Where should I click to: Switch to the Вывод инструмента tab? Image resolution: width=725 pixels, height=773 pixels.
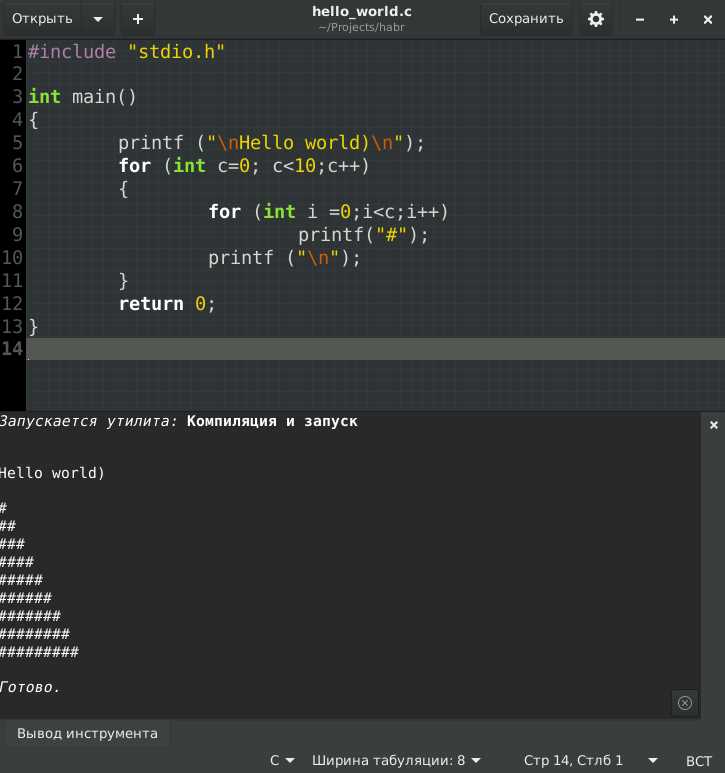[x=87, y=733]
